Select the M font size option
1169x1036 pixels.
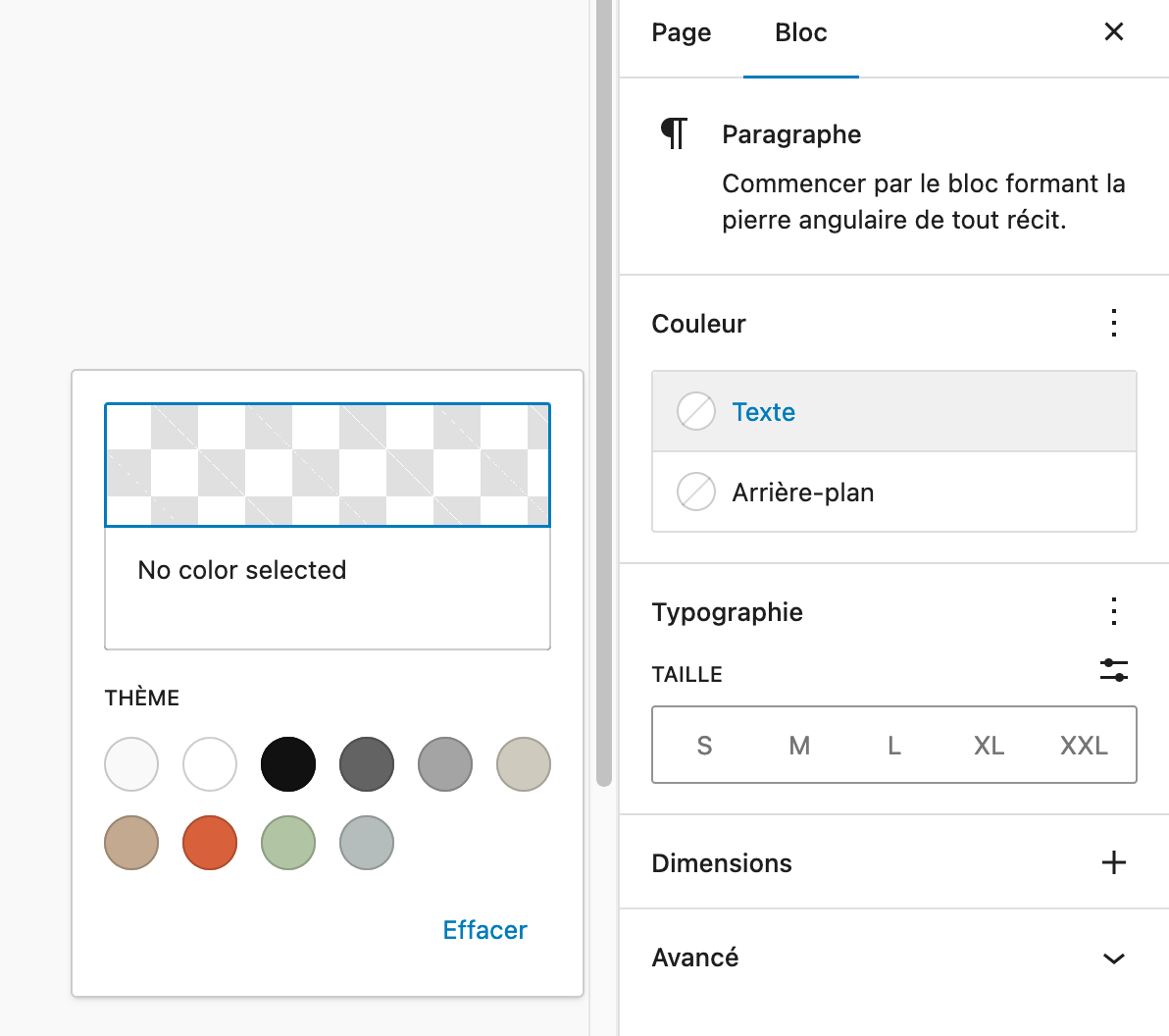pos(799,745)
